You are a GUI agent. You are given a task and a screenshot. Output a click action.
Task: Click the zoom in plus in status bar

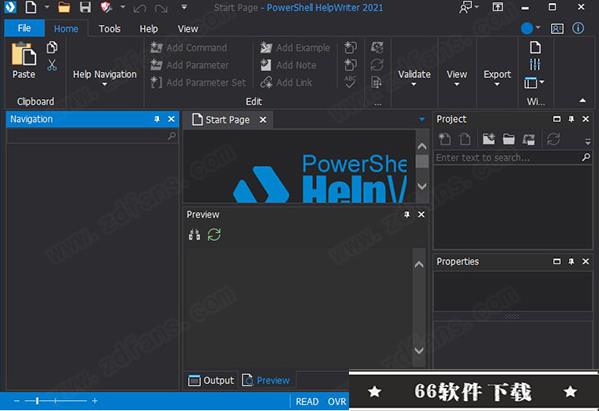click(x=94, y=401)
